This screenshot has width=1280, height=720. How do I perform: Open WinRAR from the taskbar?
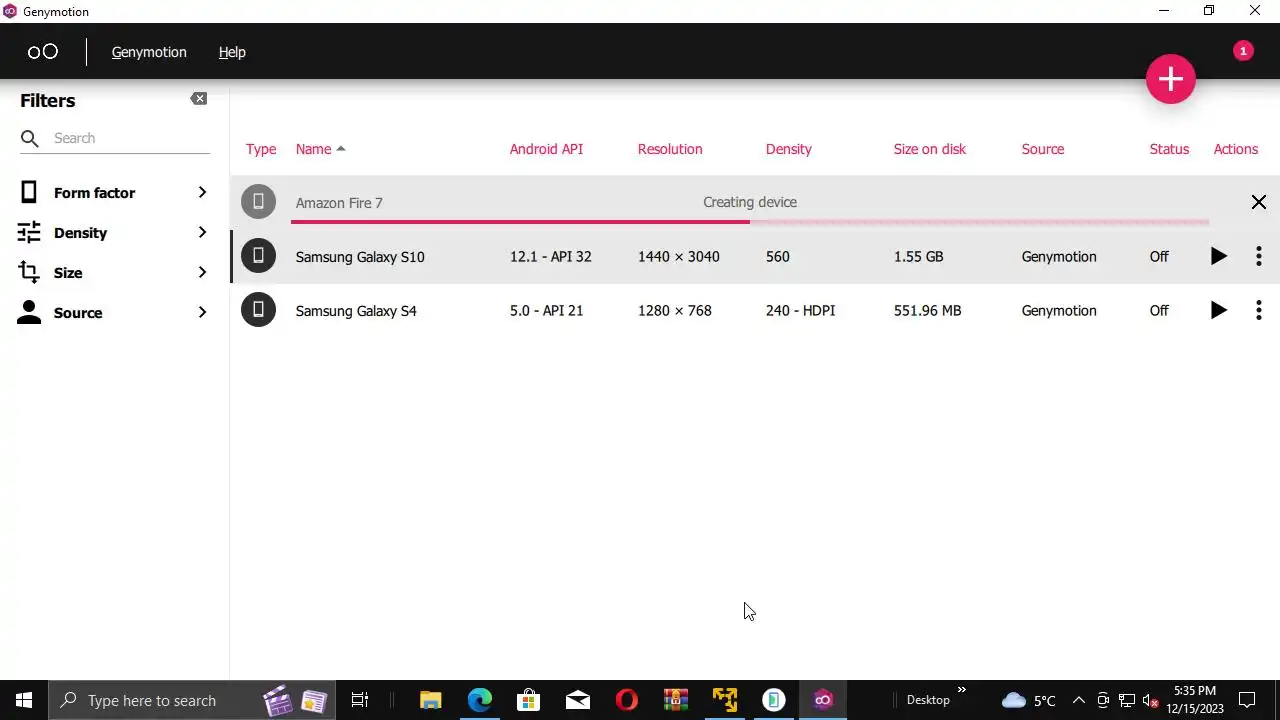[676, 700]
